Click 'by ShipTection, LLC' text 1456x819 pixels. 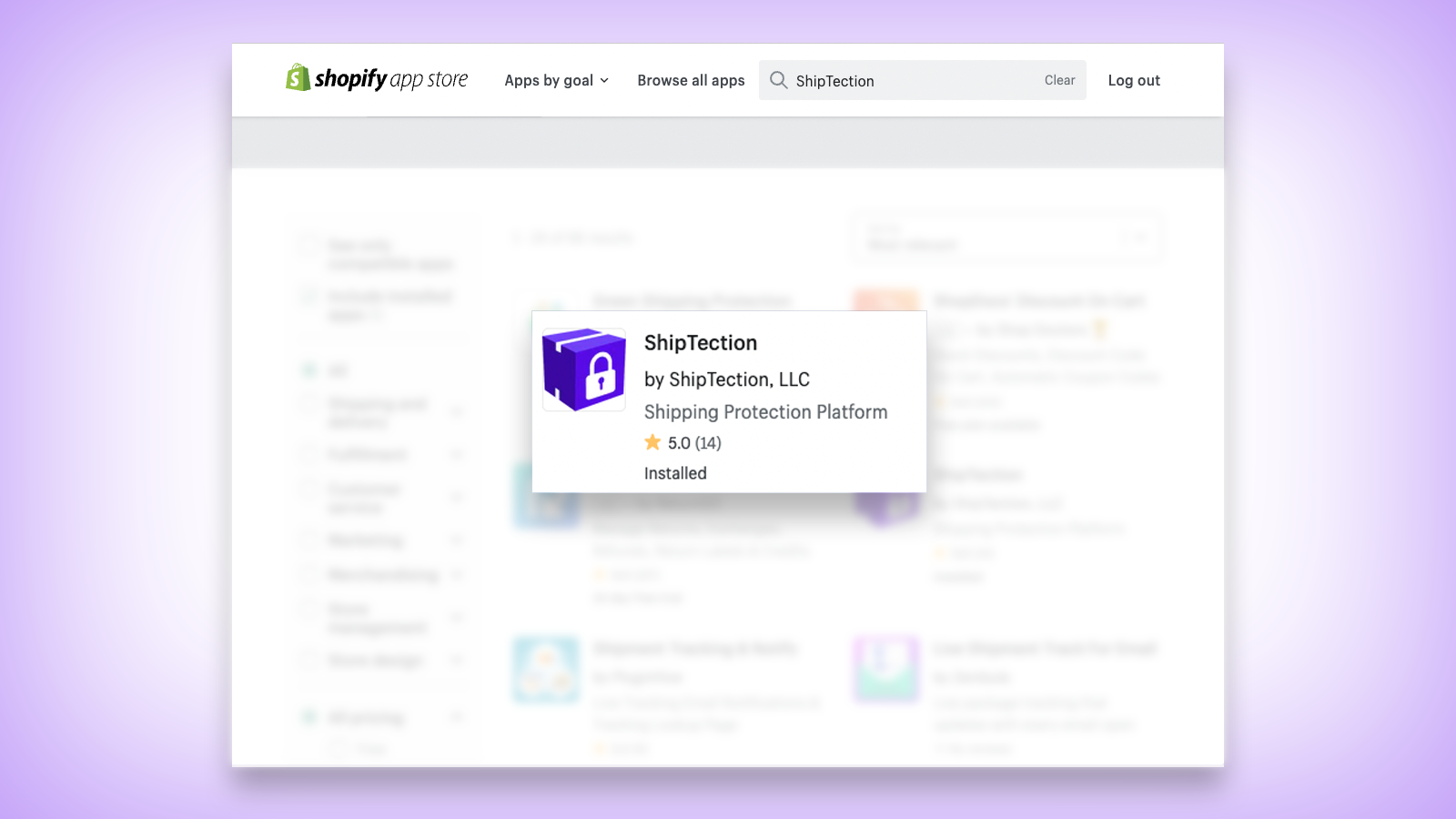[x=727, y=379]
